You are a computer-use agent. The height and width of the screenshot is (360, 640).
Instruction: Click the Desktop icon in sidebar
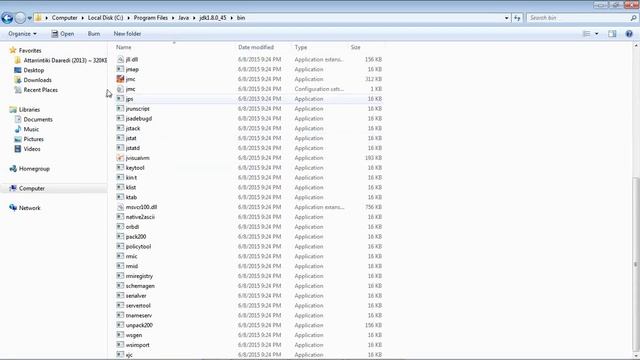[x=18, y=70]
